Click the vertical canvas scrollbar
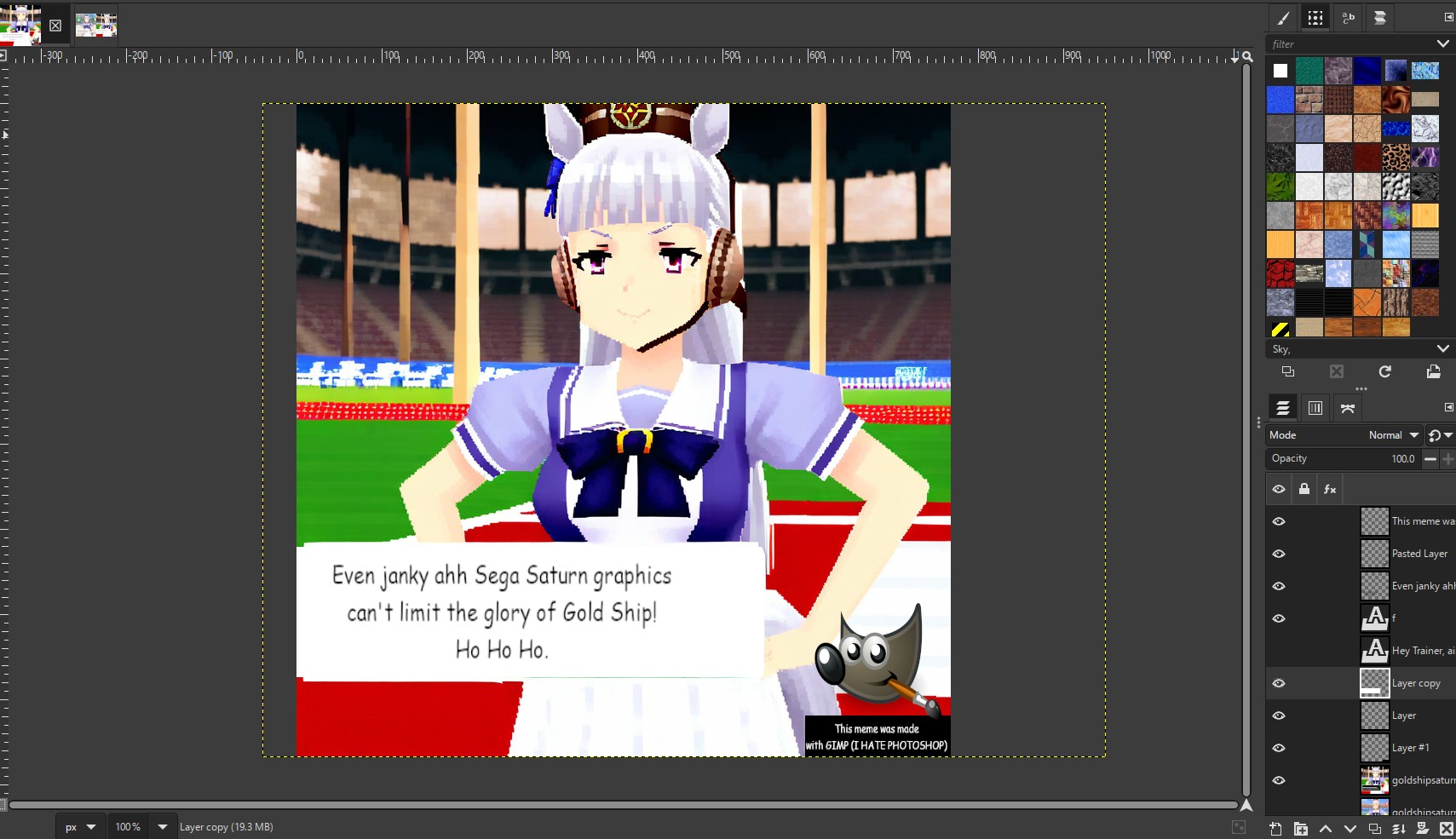This screenshot has width=1456, height=839. (1246, 430)
